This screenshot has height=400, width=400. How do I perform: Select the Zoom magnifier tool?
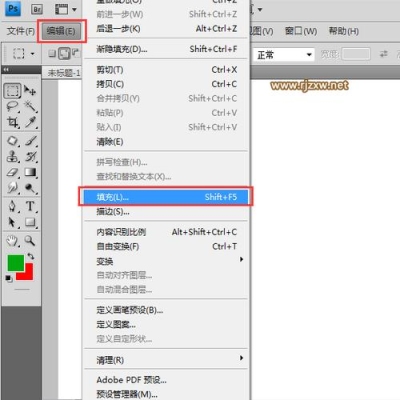point(30,240)
